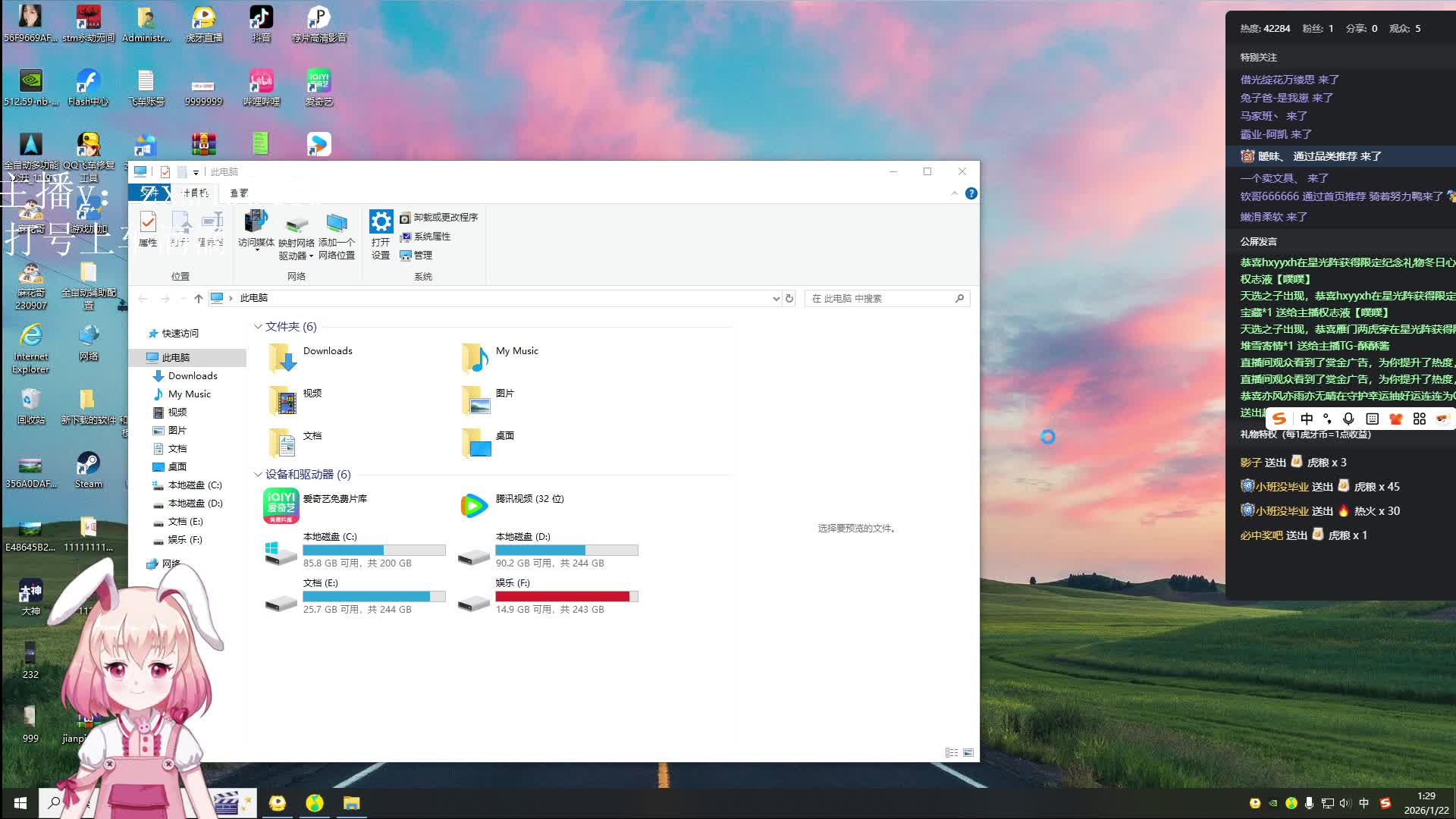Switch to the 查看 ribbon tab
This screenshot has width=1456, height=819.
239,193
